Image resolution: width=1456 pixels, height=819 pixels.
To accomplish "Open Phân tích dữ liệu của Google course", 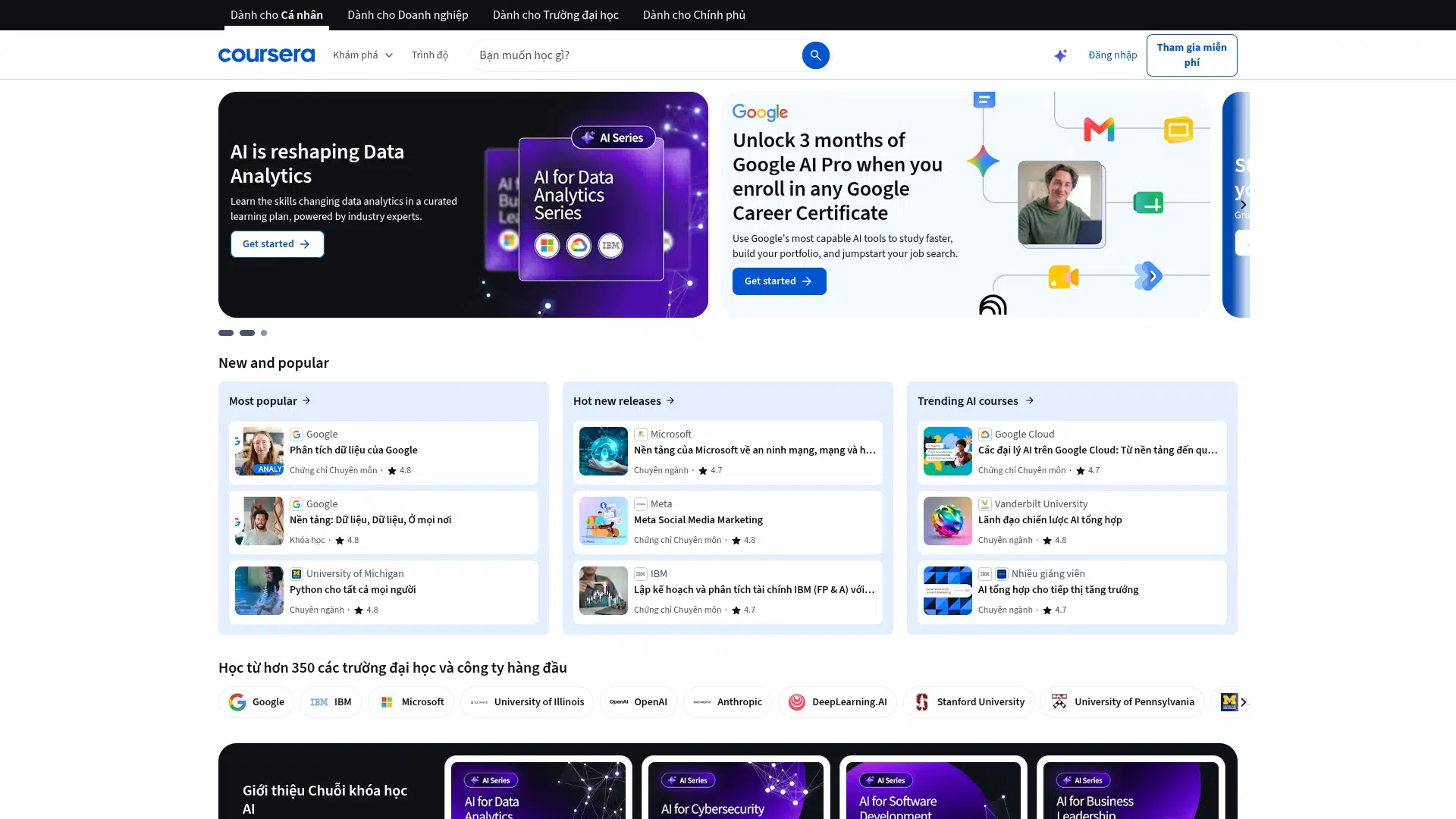I will (x=384, y=453).
